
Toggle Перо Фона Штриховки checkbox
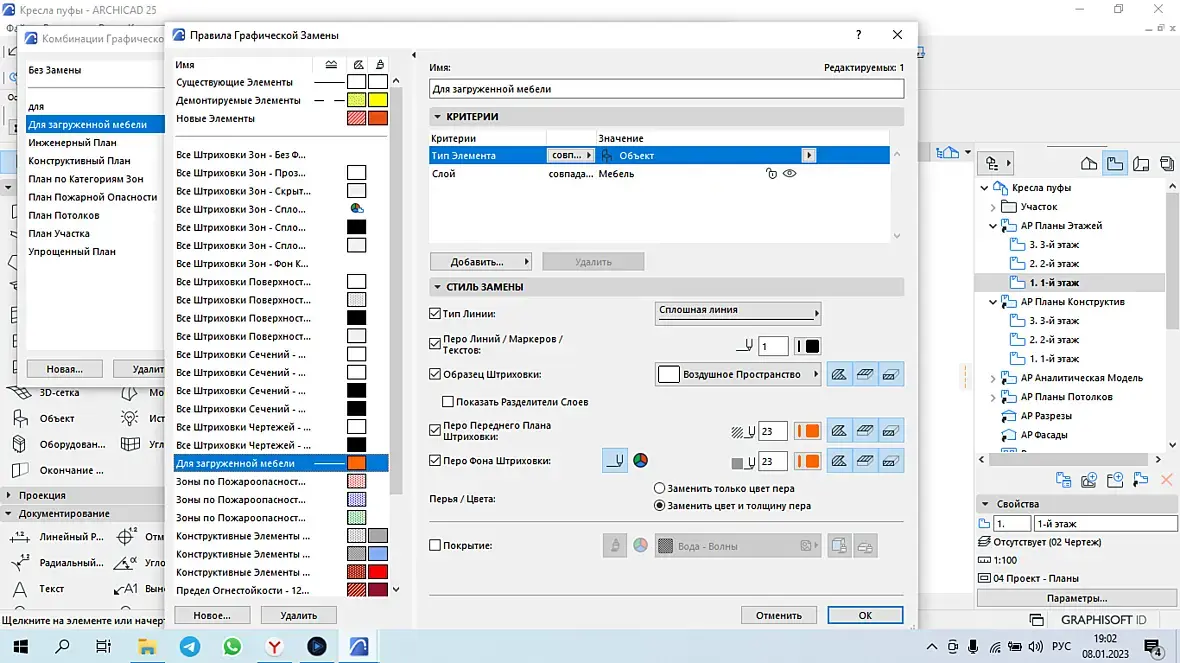tap(435, 461)
